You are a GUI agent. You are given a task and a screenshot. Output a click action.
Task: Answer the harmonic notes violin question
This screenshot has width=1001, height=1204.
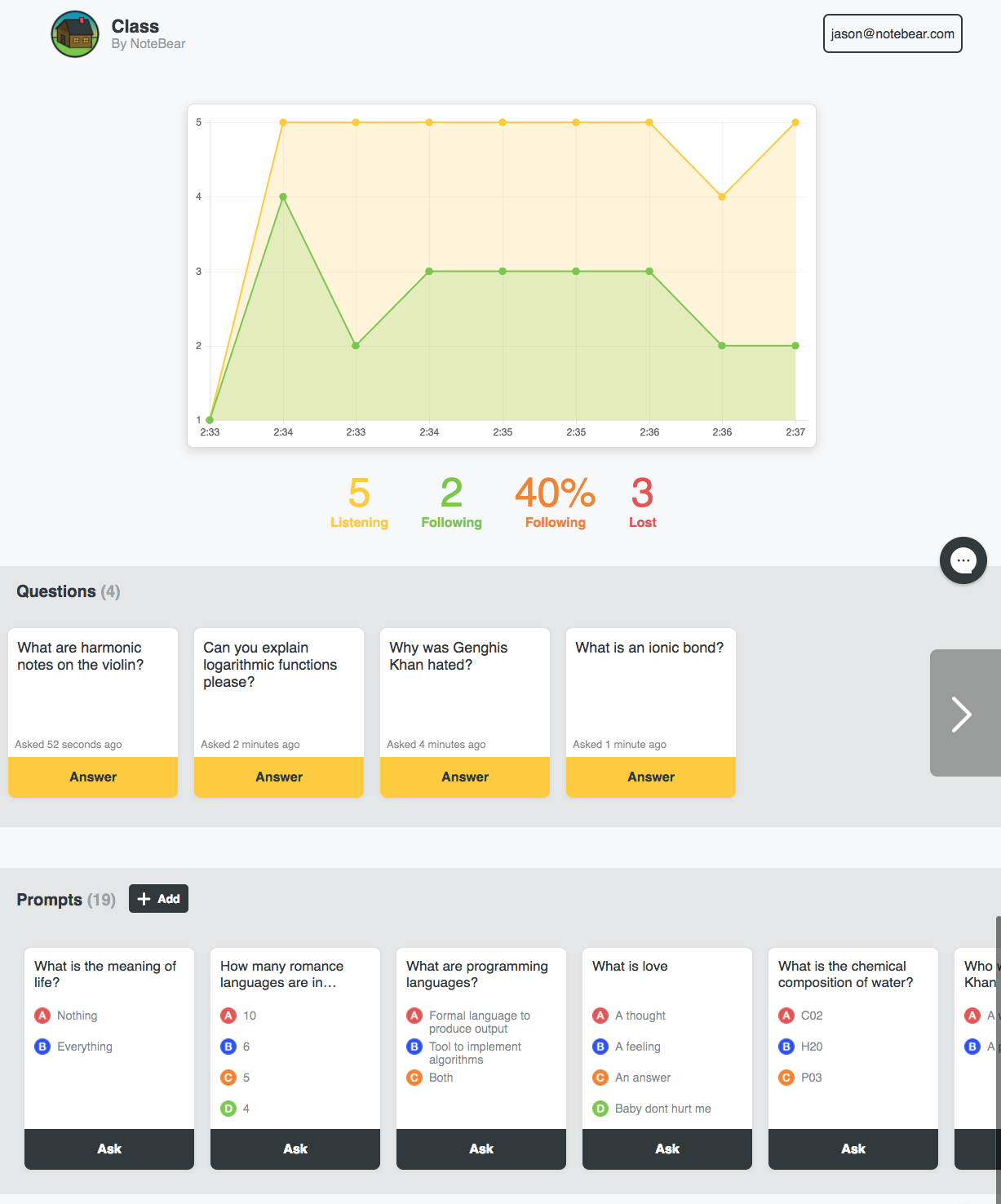(93, 777)
